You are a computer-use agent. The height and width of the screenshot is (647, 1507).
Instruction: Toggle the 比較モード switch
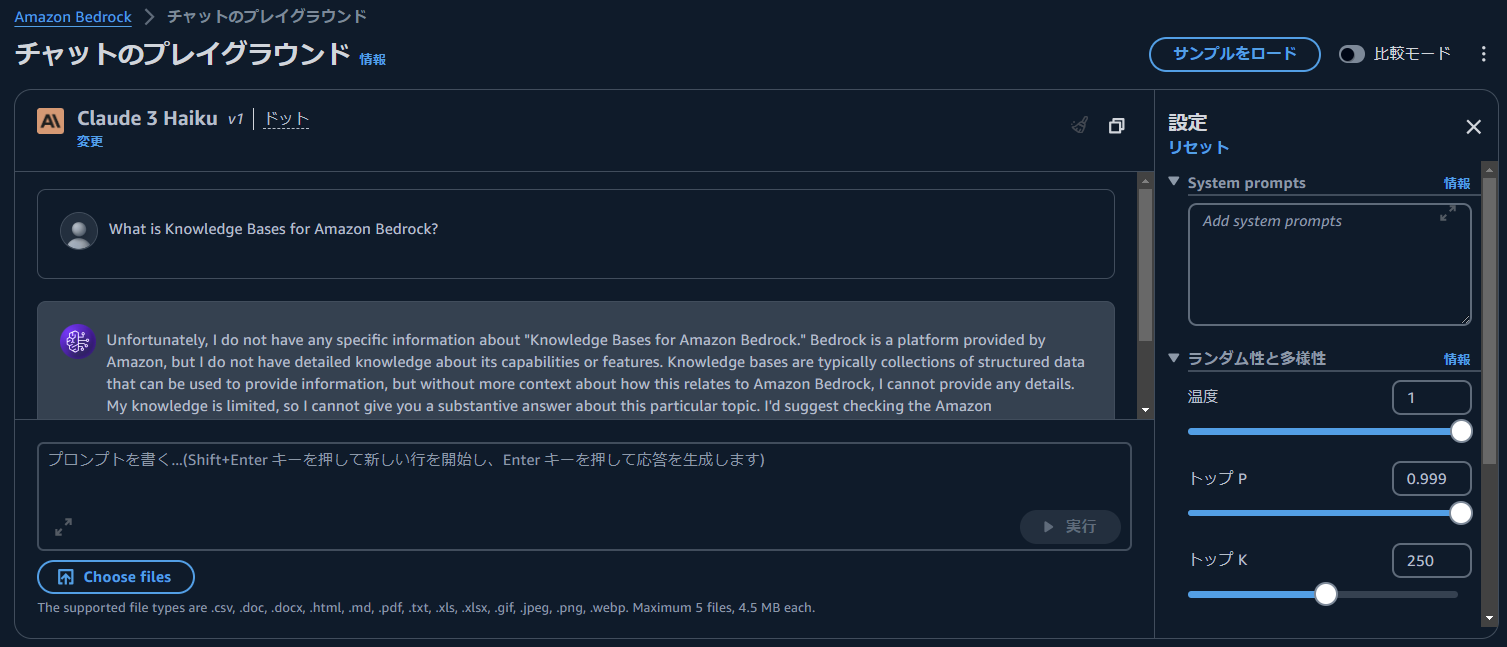click(1352, 54)
